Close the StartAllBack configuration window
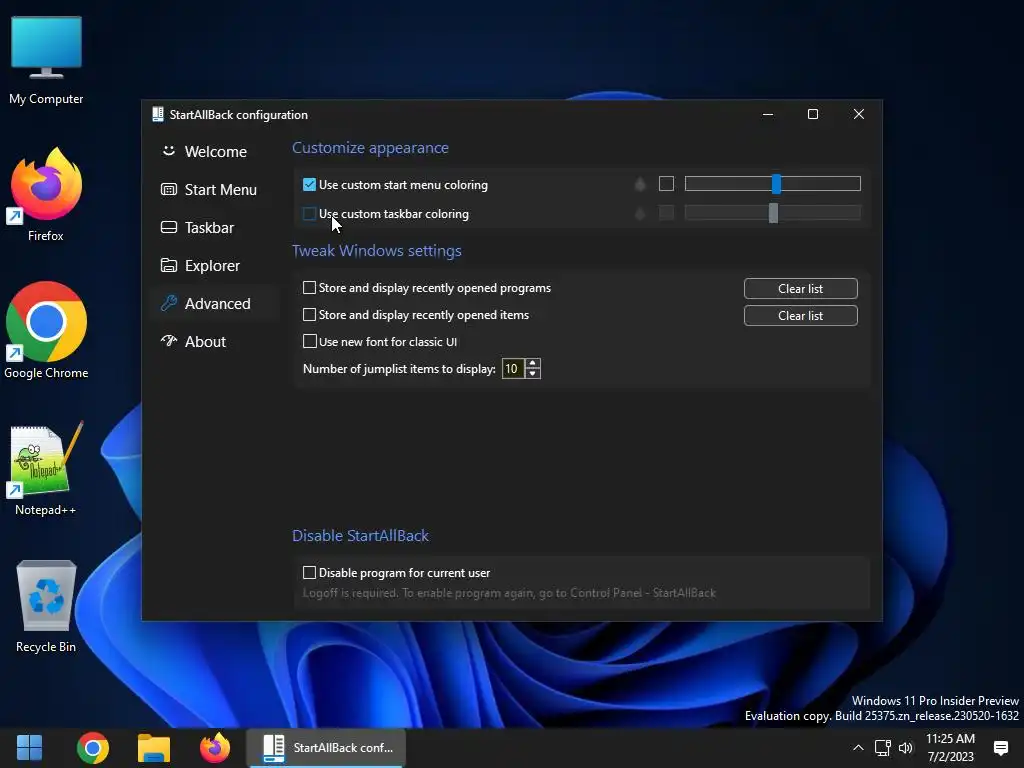The width and height of the screenshot is (1024, 768). point(859,114)
